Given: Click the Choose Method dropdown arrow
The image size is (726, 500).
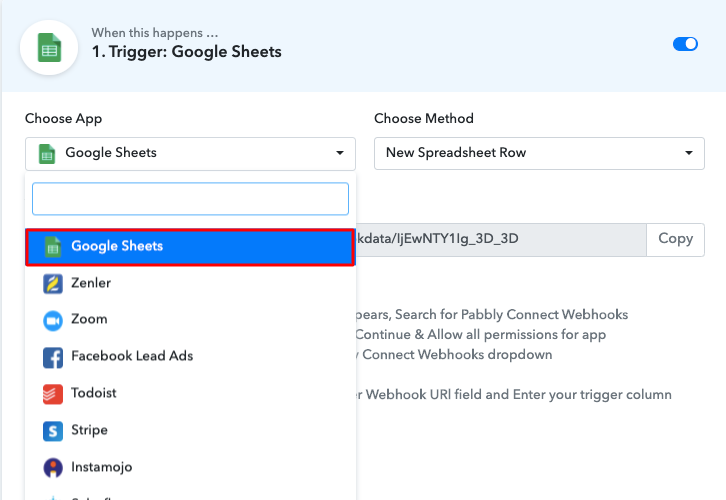Looking at the screenshot, I should 689,153.
